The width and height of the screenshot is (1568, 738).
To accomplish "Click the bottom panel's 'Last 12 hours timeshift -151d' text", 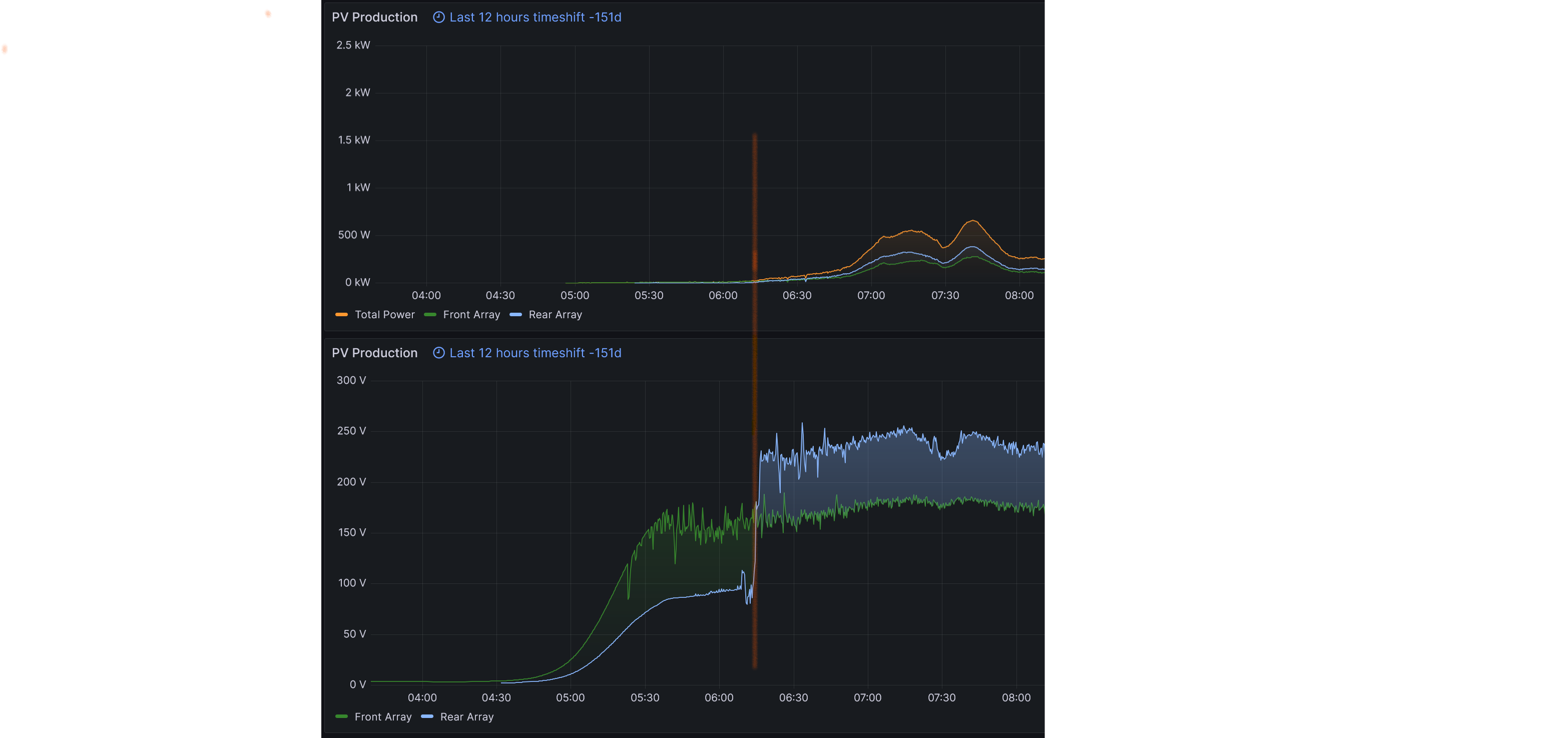I will 535,353.
